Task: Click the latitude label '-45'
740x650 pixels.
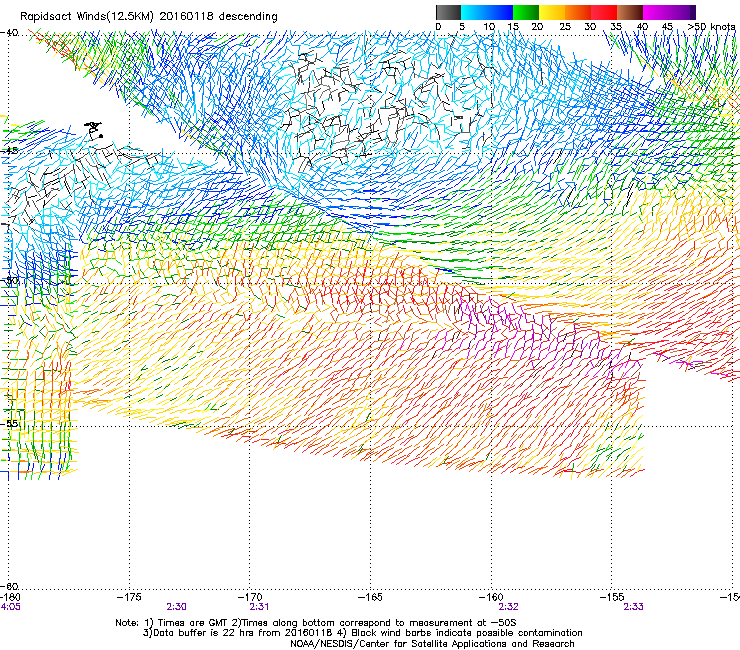Action: coord(9,151)
